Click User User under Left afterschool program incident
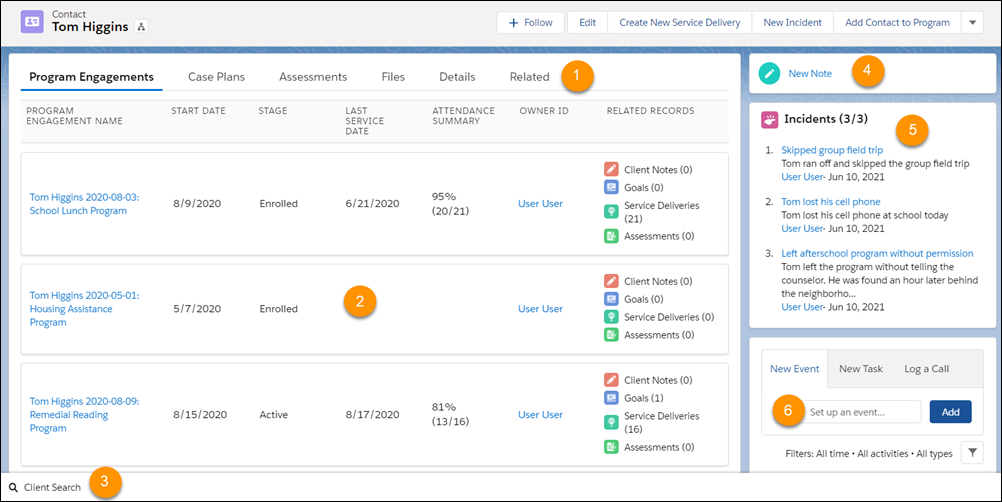The height and width of the screenshot is (502, 1002). (x=802, y=307)
